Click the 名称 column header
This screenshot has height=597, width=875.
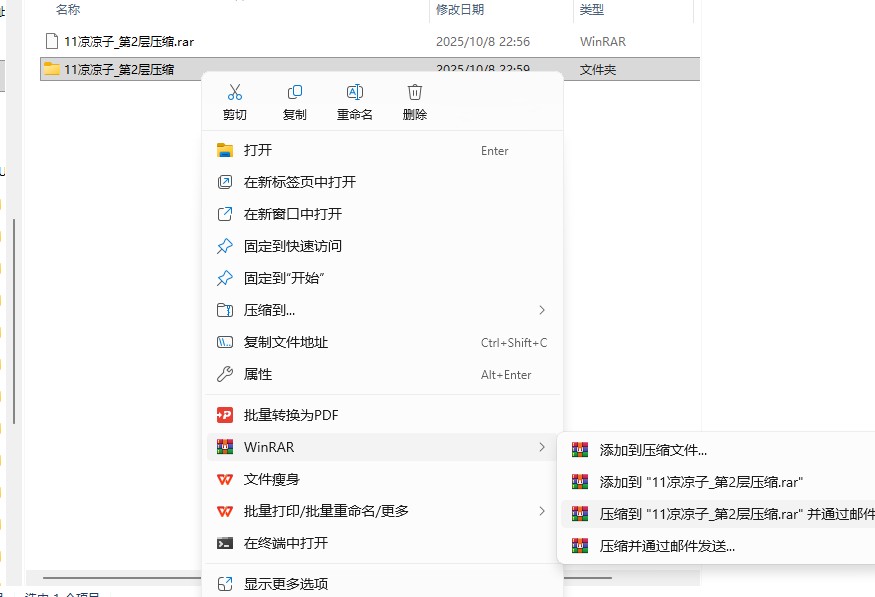click(x=68, y=9)
